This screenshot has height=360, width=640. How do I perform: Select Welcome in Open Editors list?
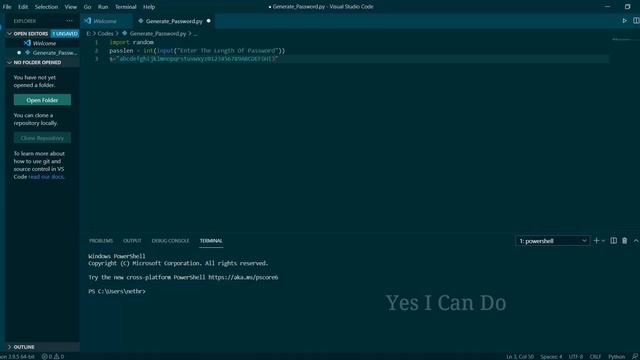click(x=42, y=43)
